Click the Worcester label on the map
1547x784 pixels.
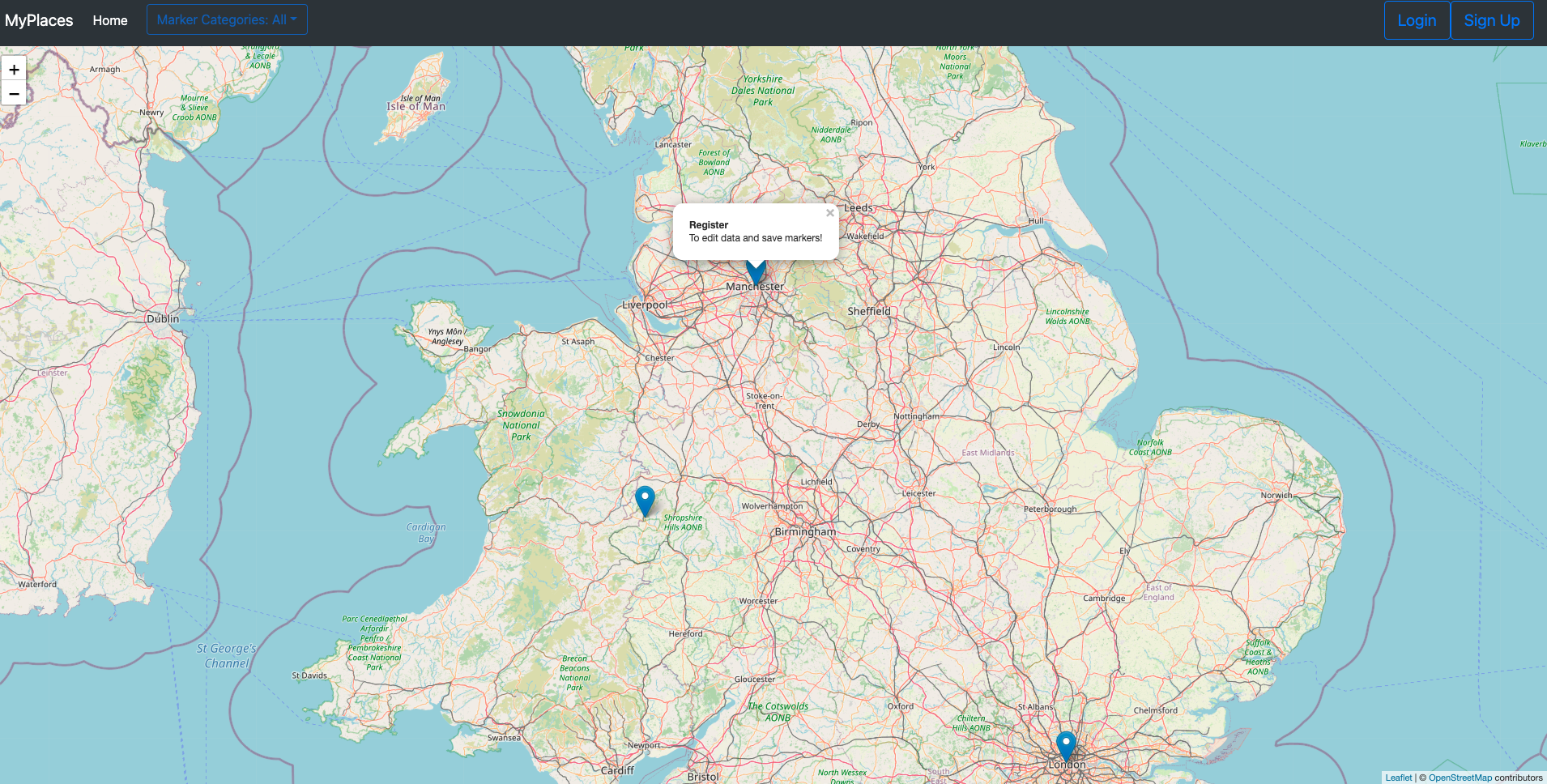pos(758,601)
